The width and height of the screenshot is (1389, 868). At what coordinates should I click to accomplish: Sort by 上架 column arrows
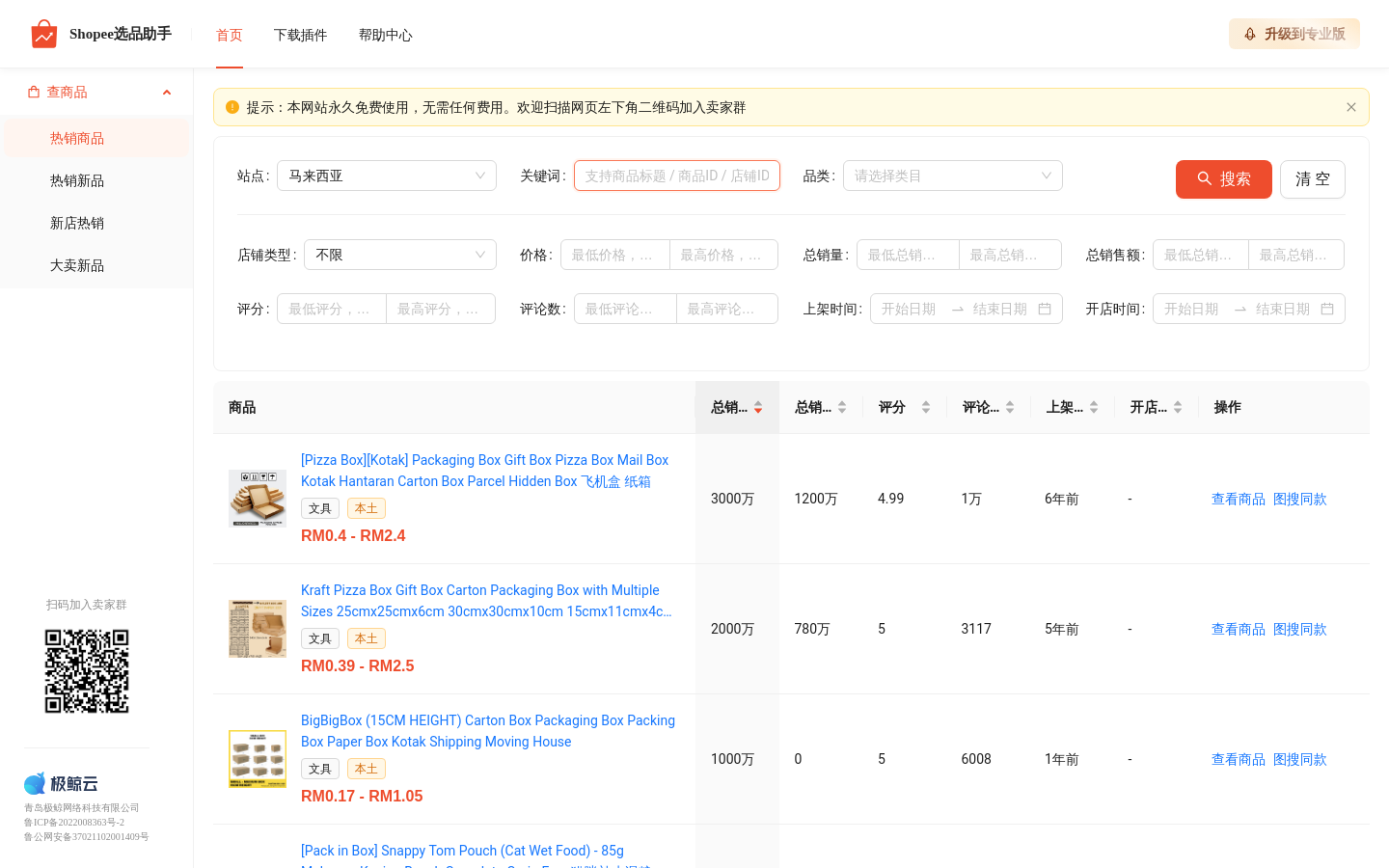[1094, 407]
